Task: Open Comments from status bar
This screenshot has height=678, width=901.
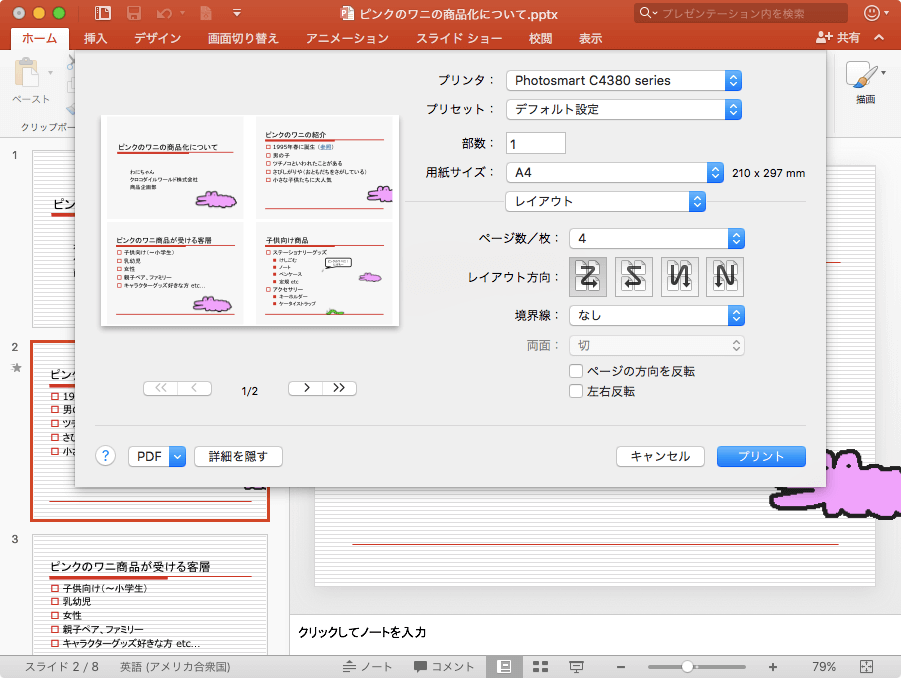Action: tap(444, 667)
